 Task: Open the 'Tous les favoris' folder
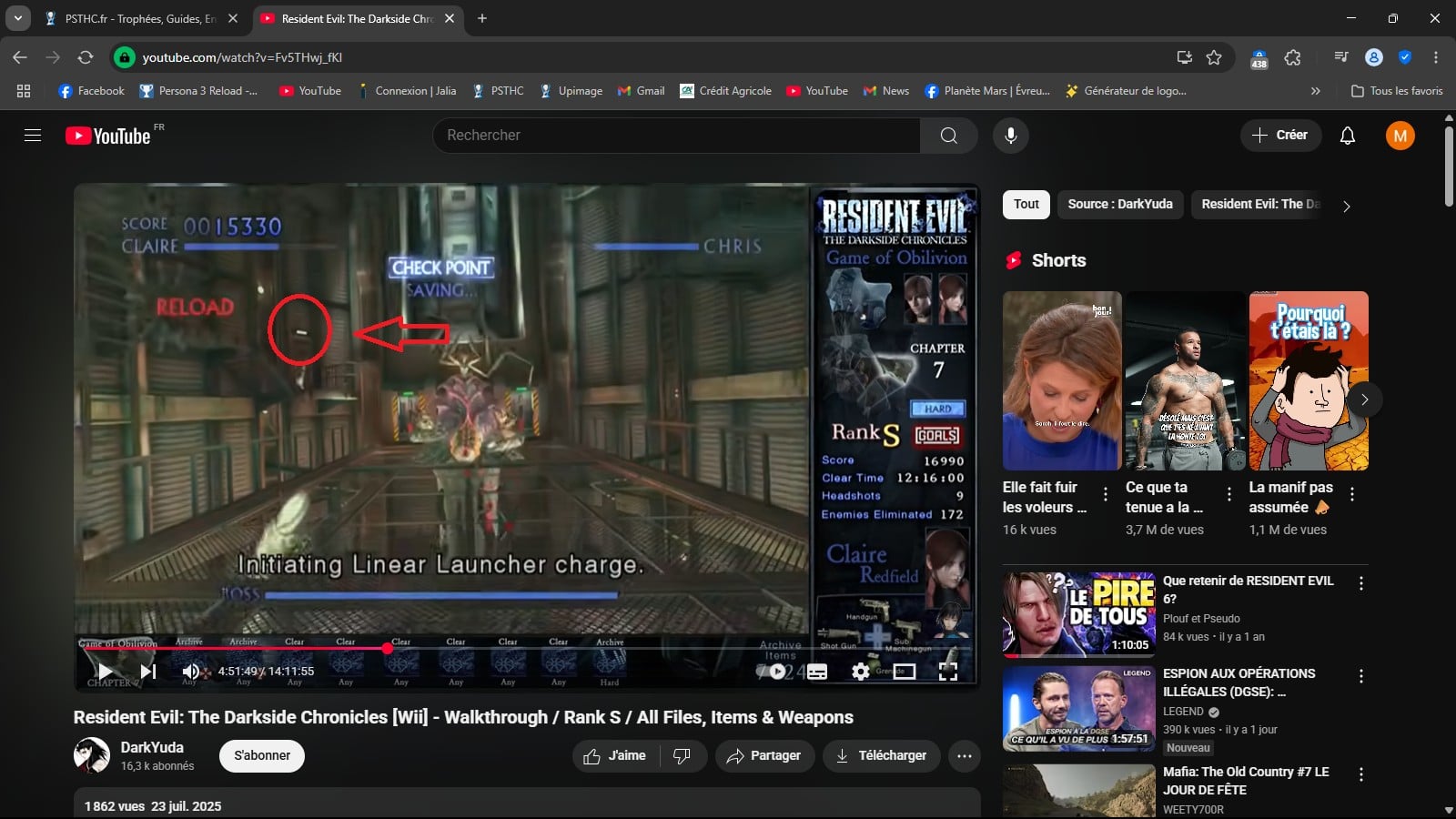[1397, 91]
